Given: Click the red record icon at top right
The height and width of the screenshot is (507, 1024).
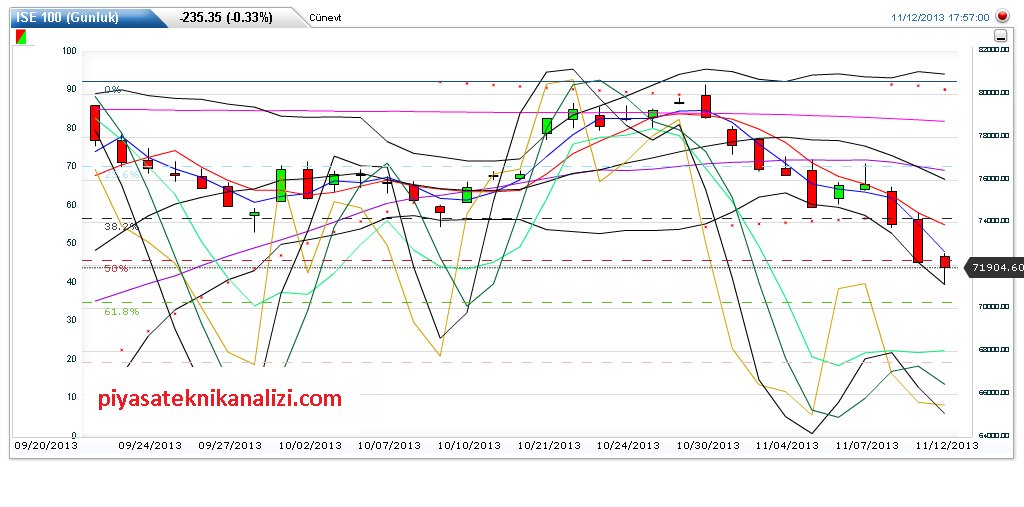Looking at the screenshot, I should pos(1002,17).
